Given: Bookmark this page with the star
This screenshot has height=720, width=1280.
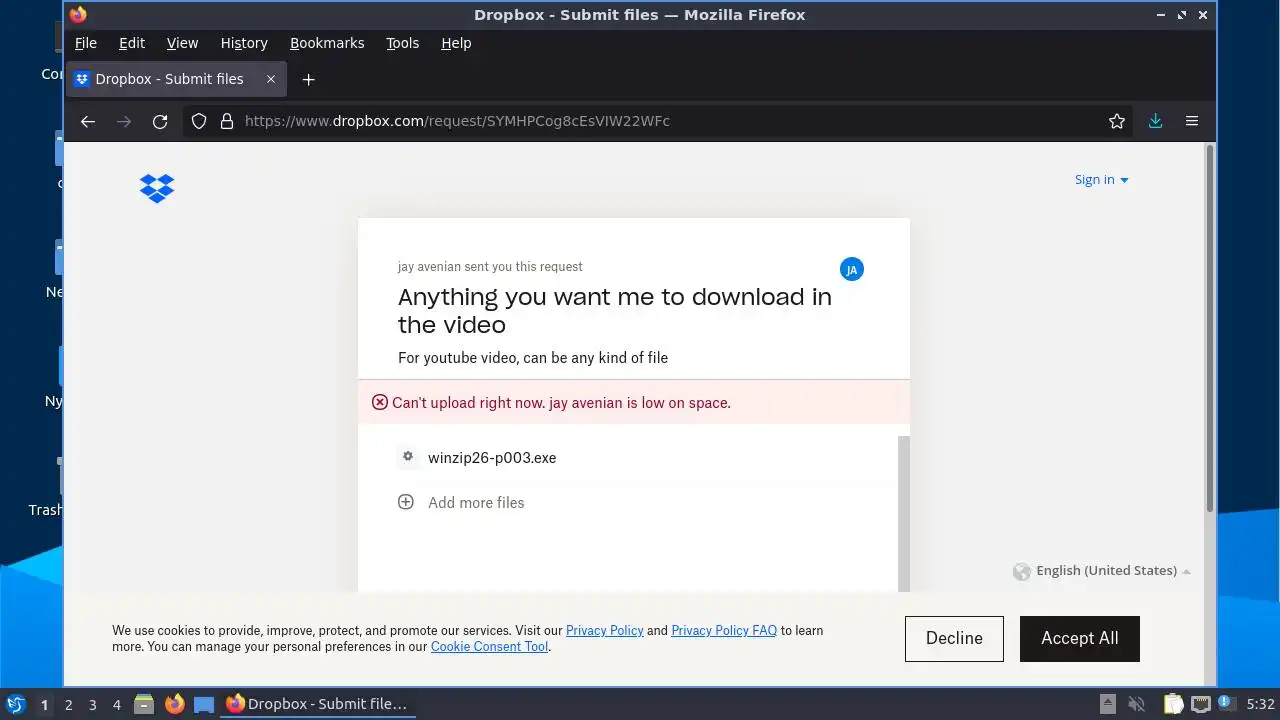Looking at the screenshot, I should [1117, 121].
